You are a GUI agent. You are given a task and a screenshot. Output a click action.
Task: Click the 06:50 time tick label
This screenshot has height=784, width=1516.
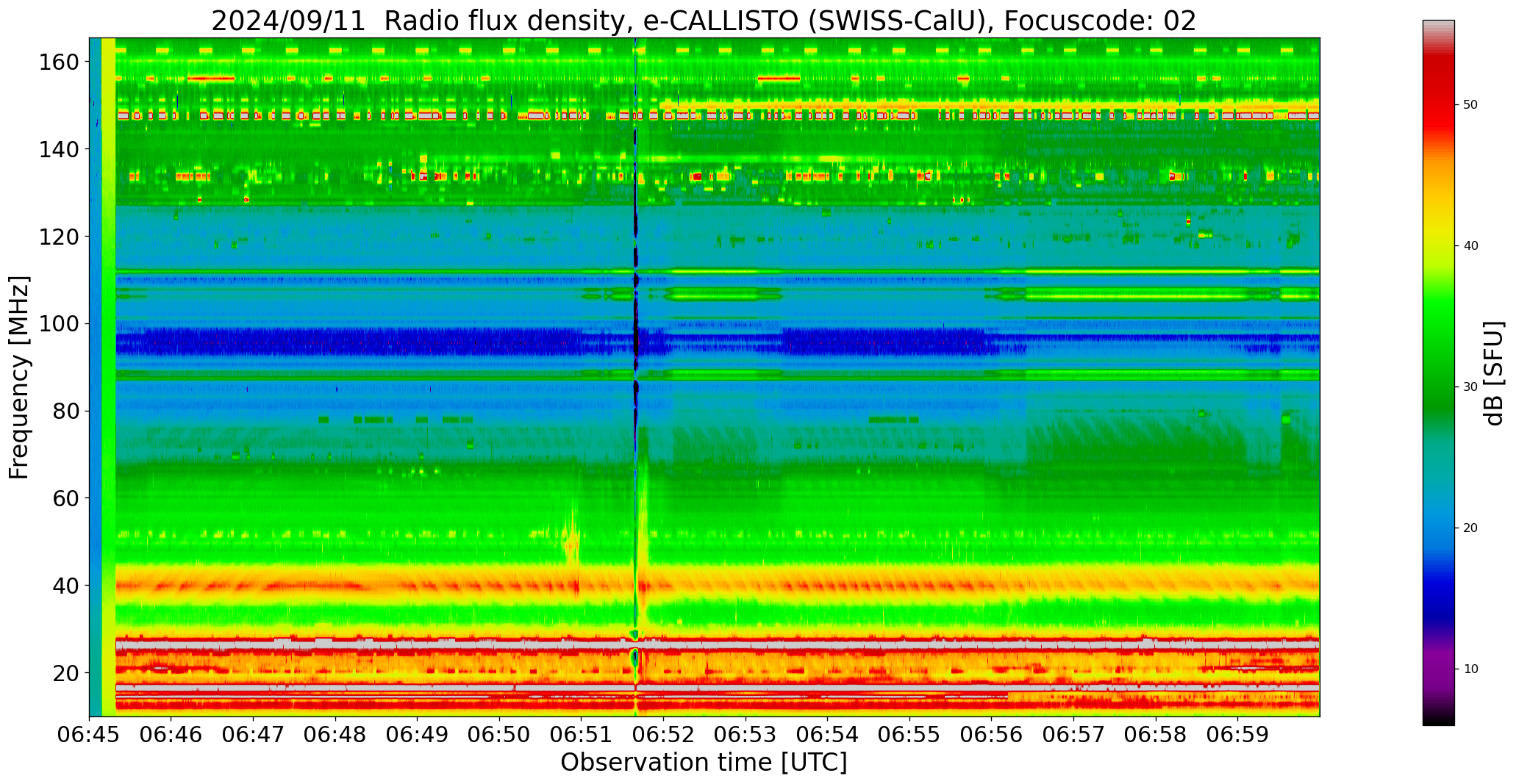(x=499, y=734)
